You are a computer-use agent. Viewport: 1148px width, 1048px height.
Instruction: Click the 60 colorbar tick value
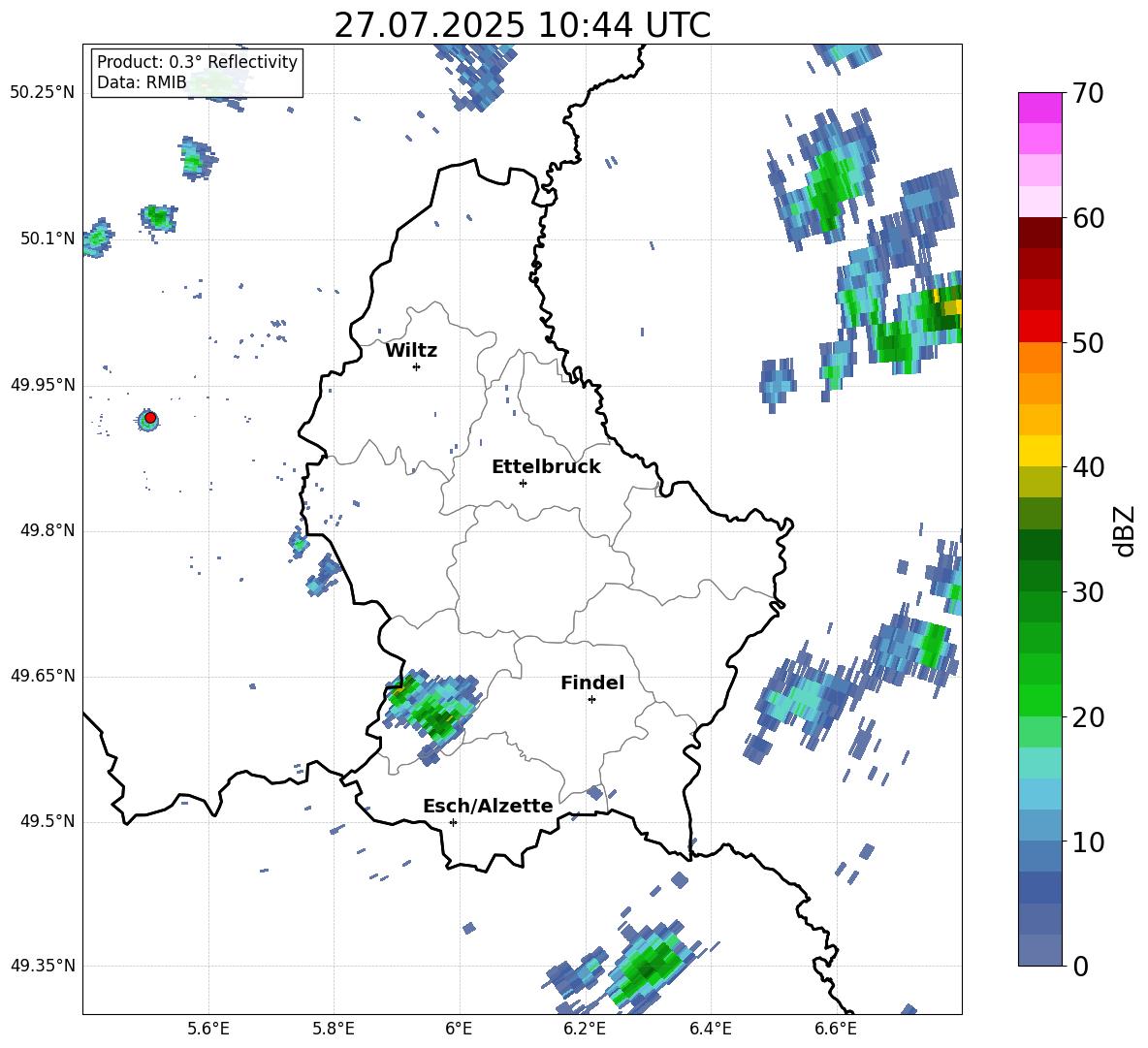tap(1089, 218)
